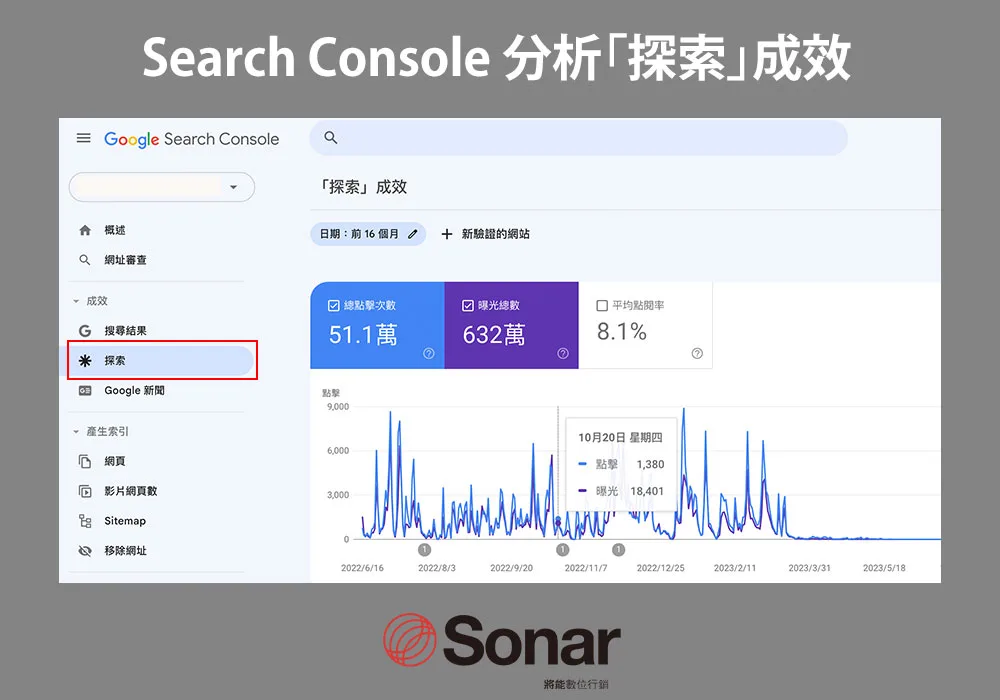Click the magnifier icon in search bar

click(x=330, y=137)
